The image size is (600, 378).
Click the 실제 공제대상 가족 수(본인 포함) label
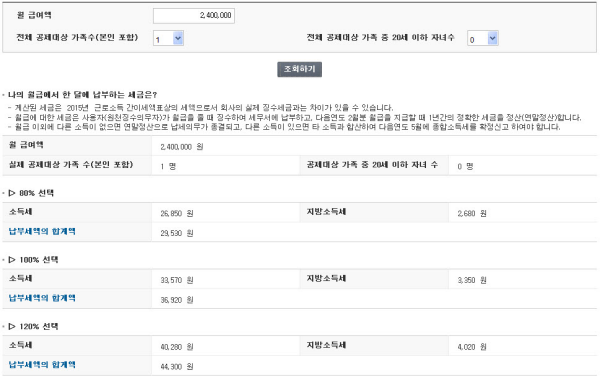(71, 164)
